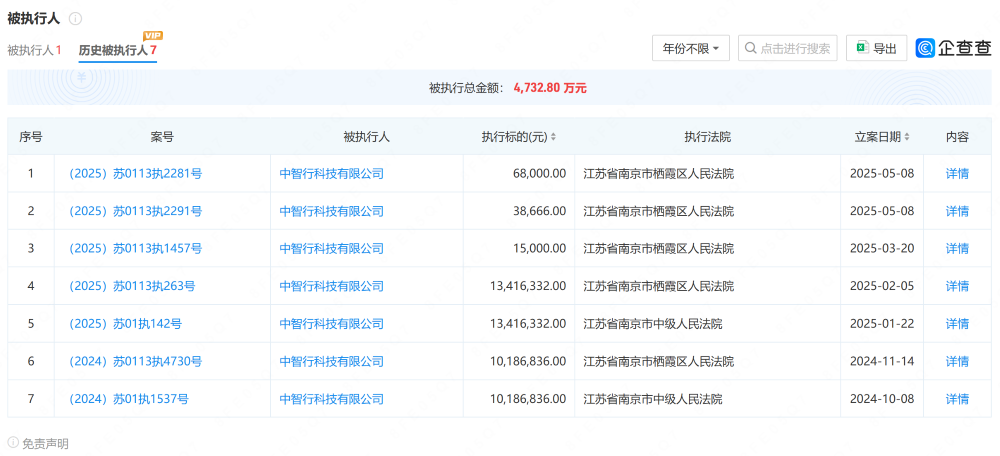View 详情 for row 1 case

pos(957,174)
